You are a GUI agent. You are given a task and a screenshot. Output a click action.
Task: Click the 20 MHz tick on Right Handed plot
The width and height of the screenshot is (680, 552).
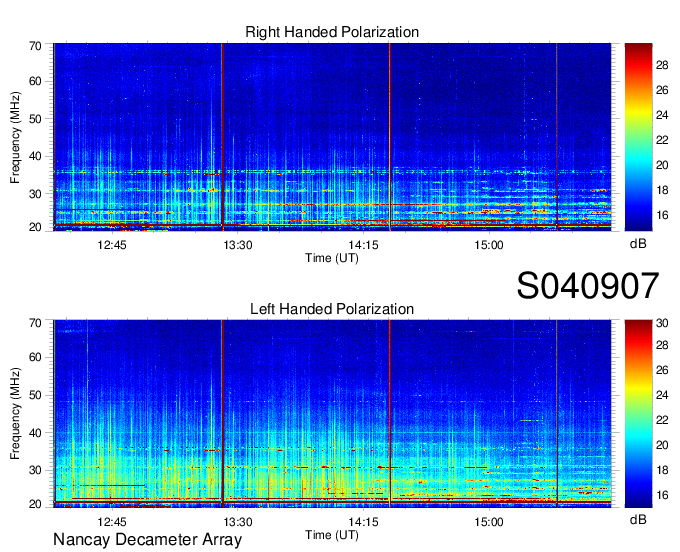pyautogui.click(x=35, y=227)
